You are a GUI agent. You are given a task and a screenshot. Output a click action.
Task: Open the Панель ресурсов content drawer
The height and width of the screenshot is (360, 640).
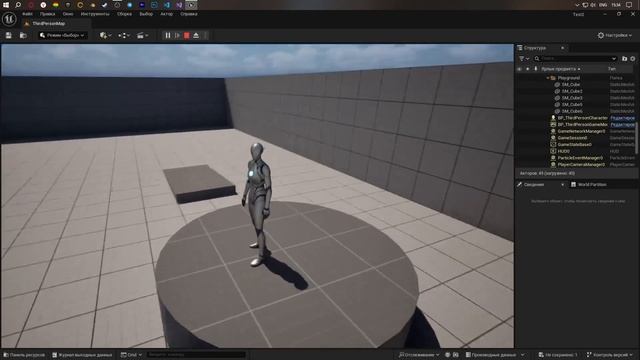(x=24, y=355)
